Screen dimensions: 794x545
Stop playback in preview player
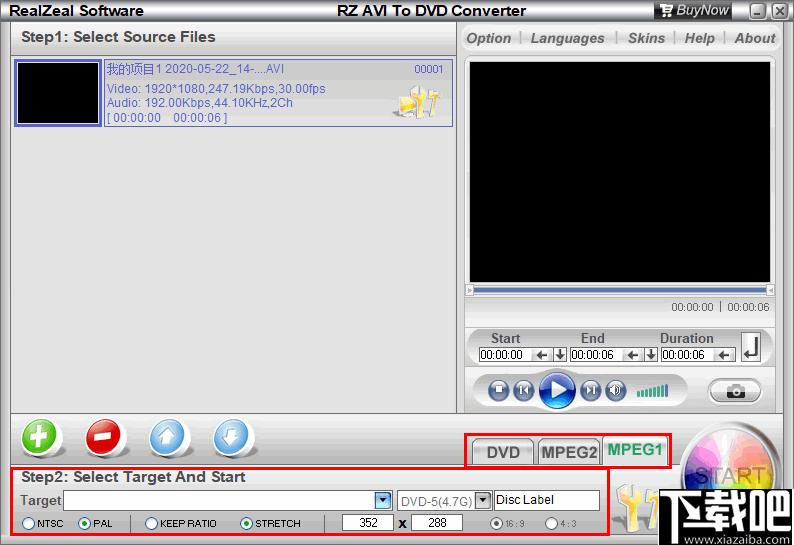pos(498,391)
